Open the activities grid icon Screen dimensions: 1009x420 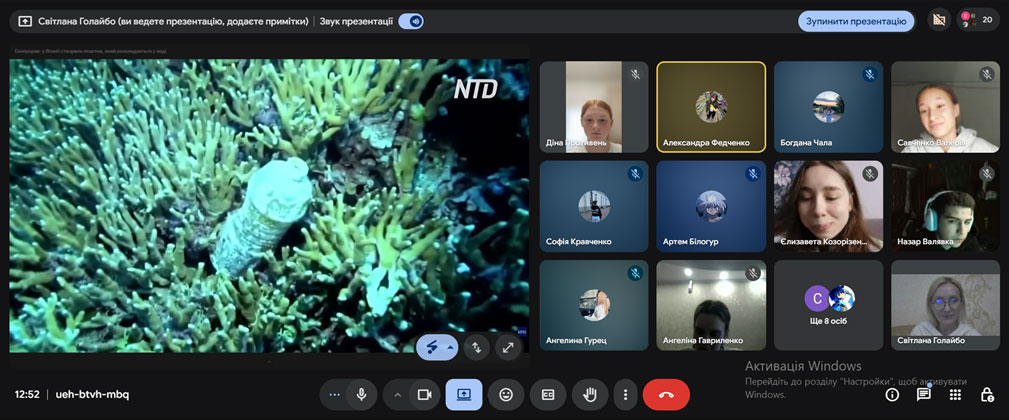tap(956, 394)
